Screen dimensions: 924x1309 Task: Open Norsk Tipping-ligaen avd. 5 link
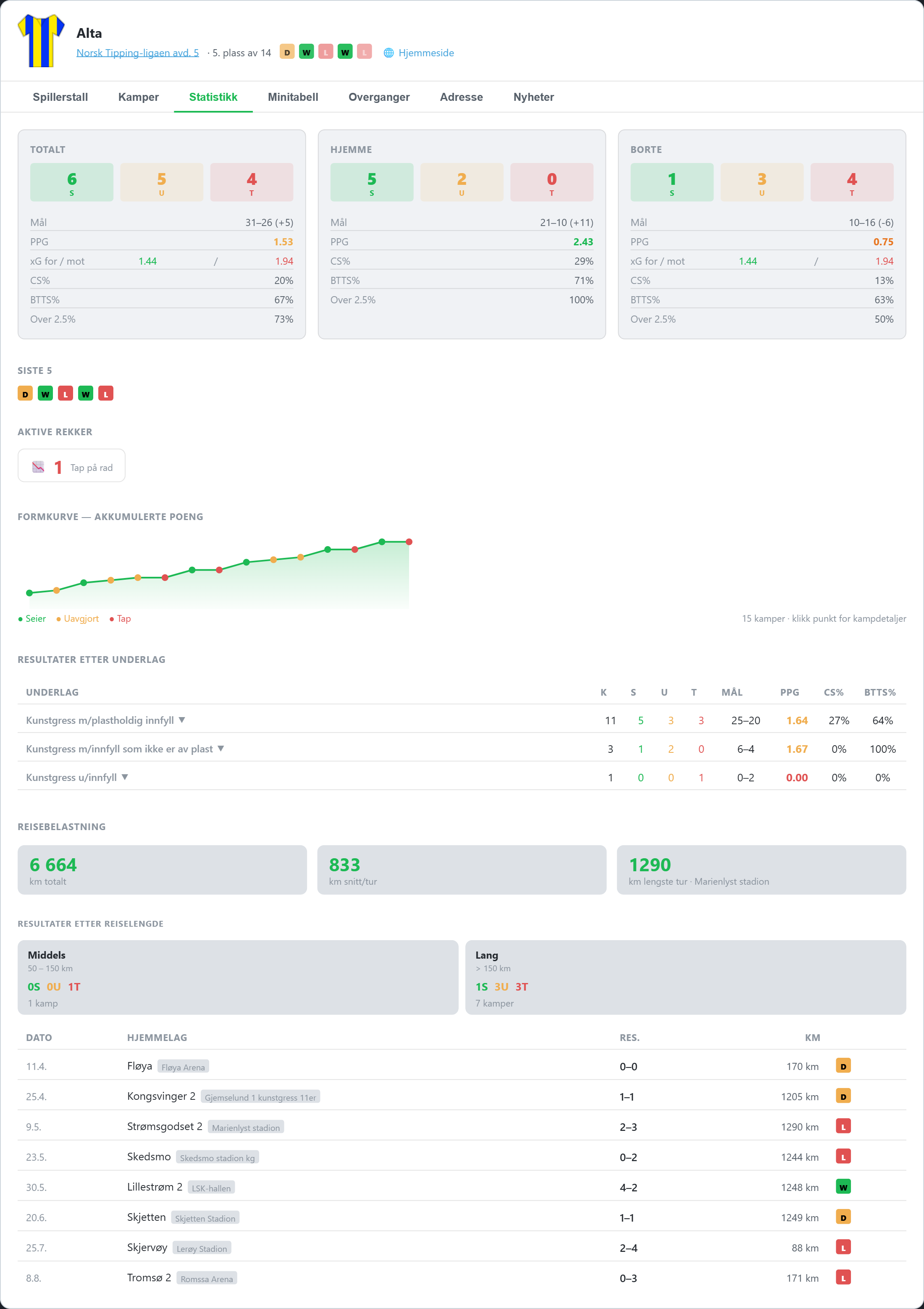pos(137,53)
